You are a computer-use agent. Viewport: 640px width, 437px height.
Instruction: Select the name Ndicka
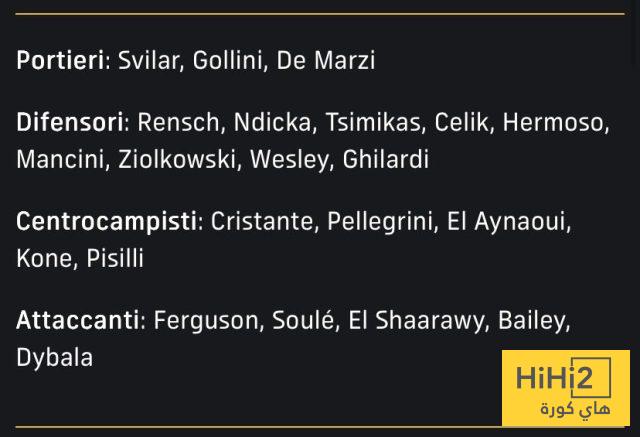(272, 123)
